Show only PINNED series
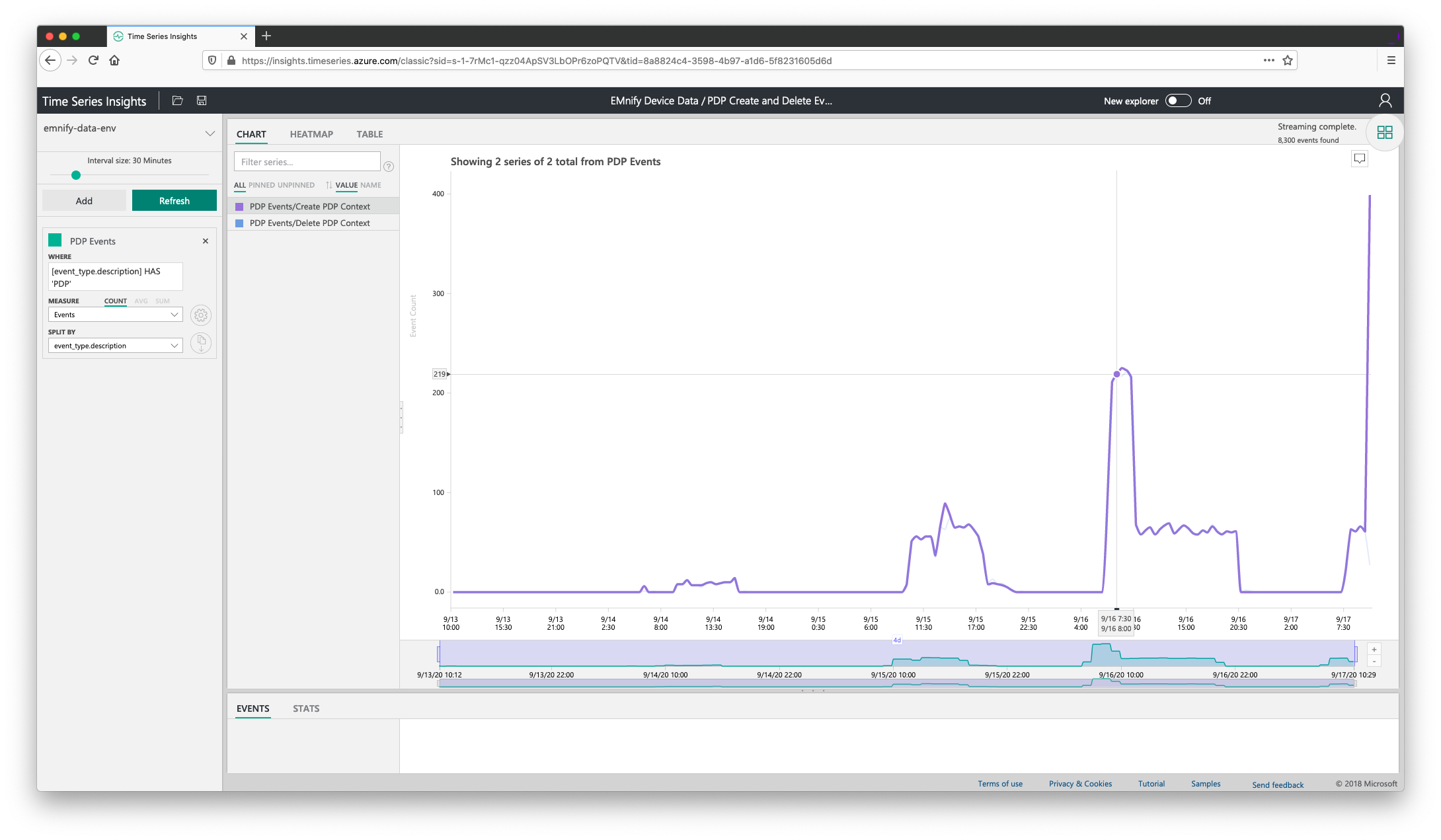This screenshot has height=840, width=1441. [x=261, y=185]
